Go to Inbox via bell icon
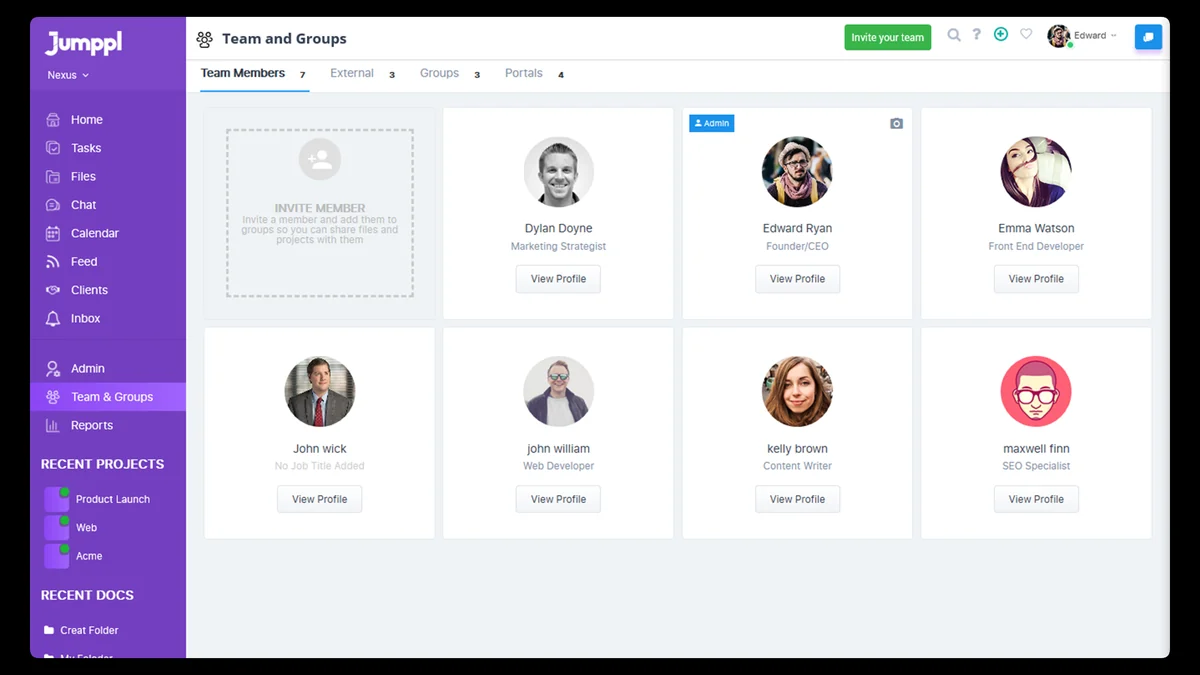This screenshot has height=675, width=1200. [85, 318]
